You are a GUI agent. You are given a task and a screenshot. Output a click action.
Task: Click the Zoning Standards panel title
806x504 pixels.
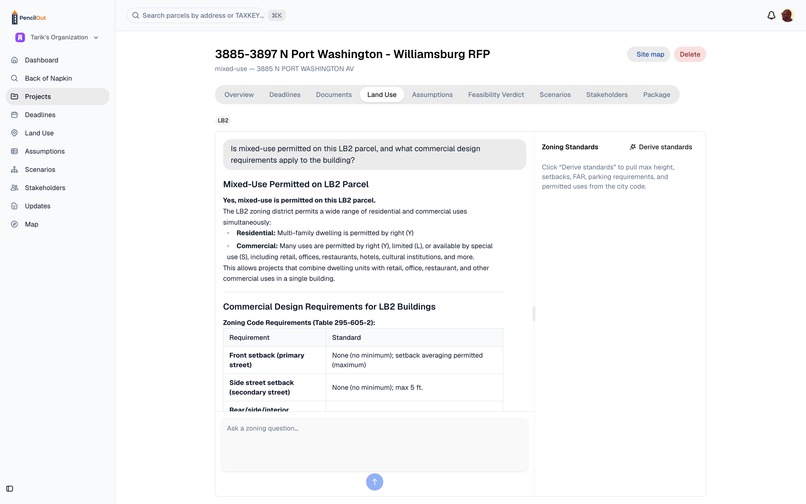(x=570, y=147)
